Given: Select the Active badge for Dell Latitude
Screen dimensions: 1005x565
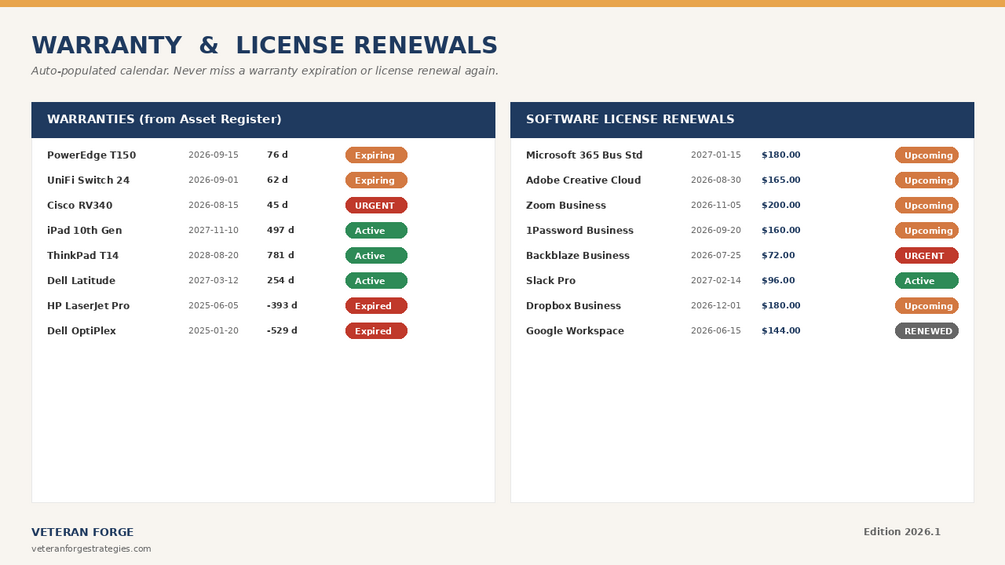Looking at the screenshot, I should pos(376,280).
